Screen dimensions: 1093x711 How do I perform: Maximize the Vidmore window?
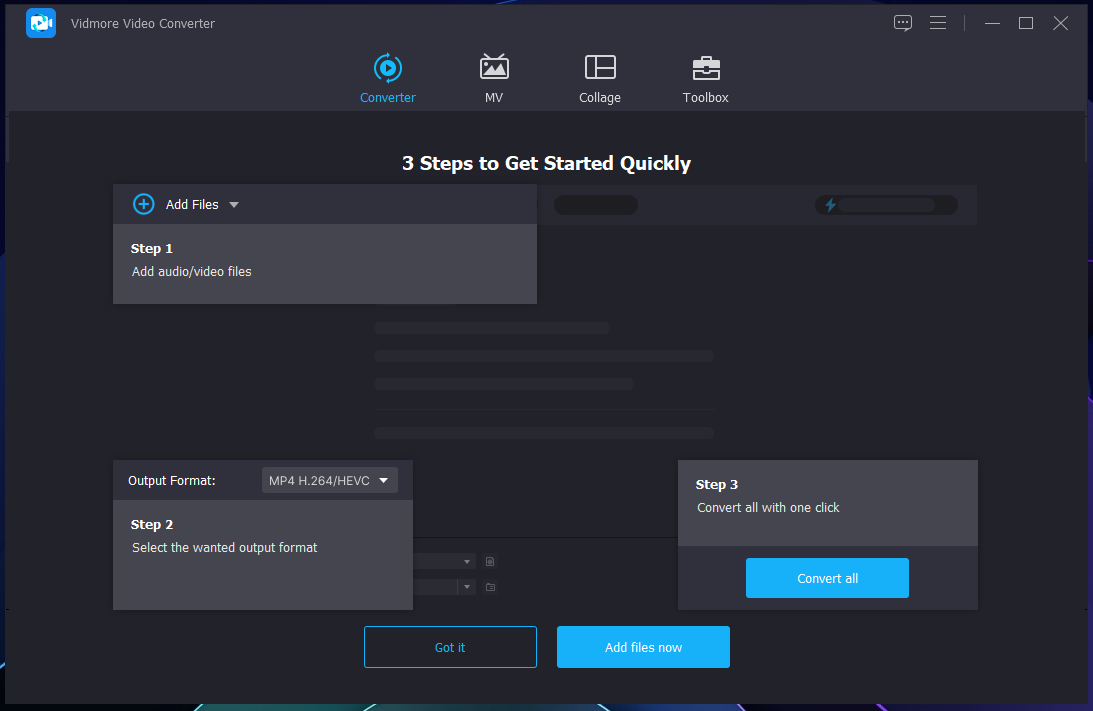click(1026, 23)
